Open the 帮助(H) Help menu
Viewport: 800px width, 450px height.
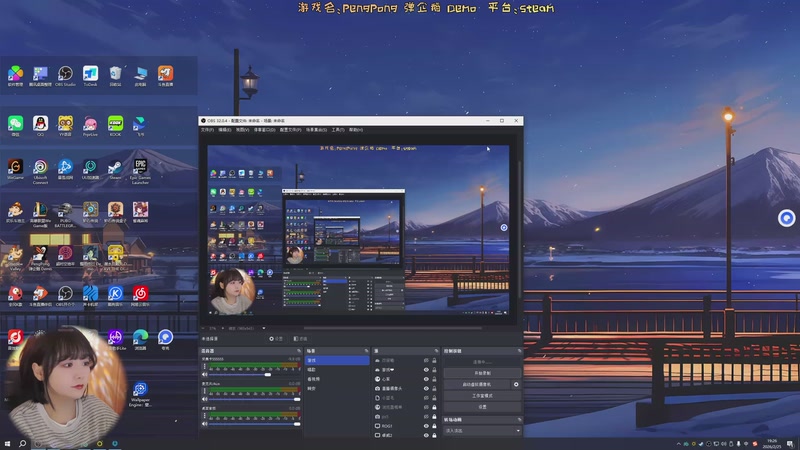[356, 130]
